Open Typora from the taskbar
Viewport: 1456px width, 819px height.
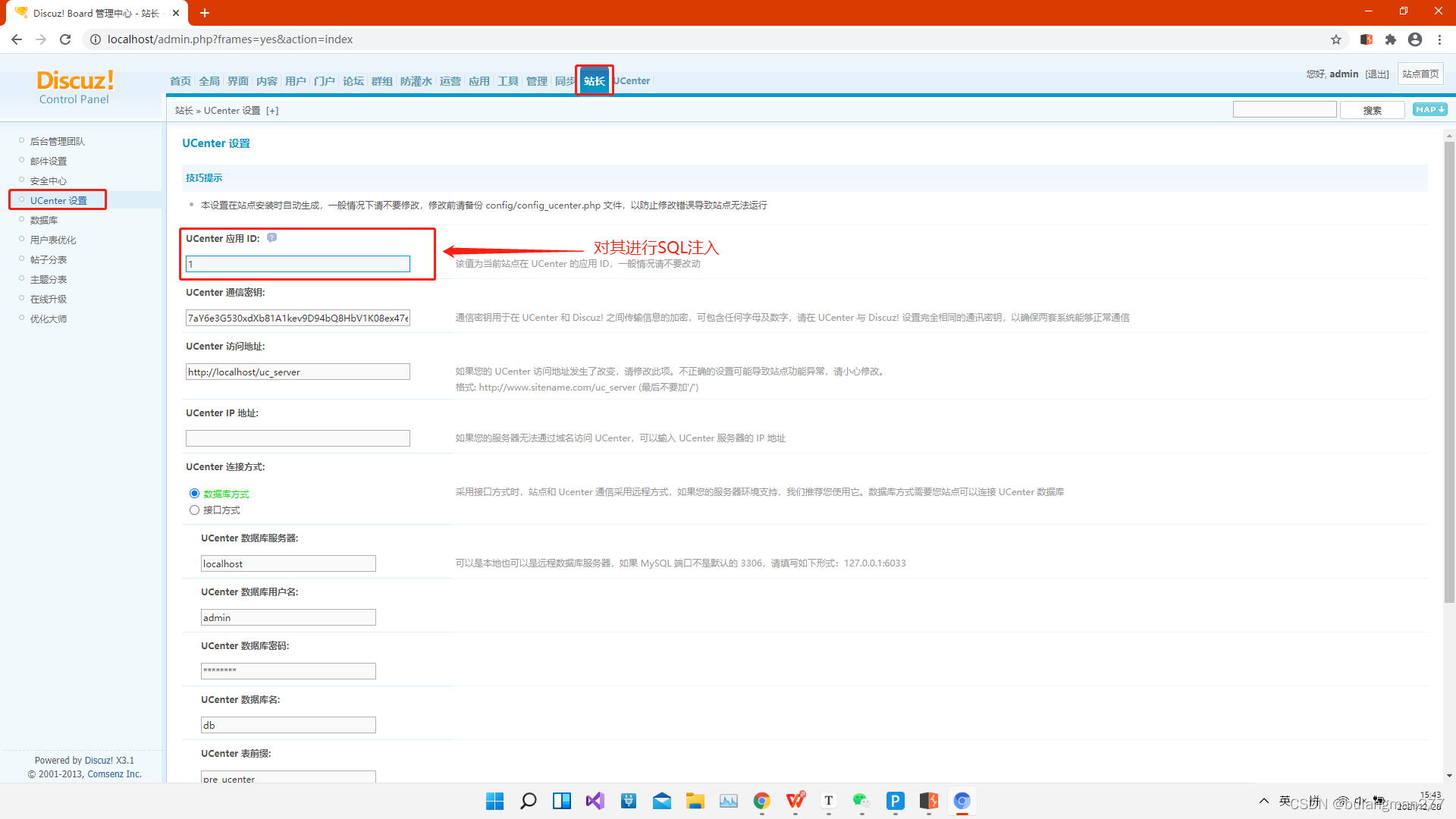pos(829,801)
